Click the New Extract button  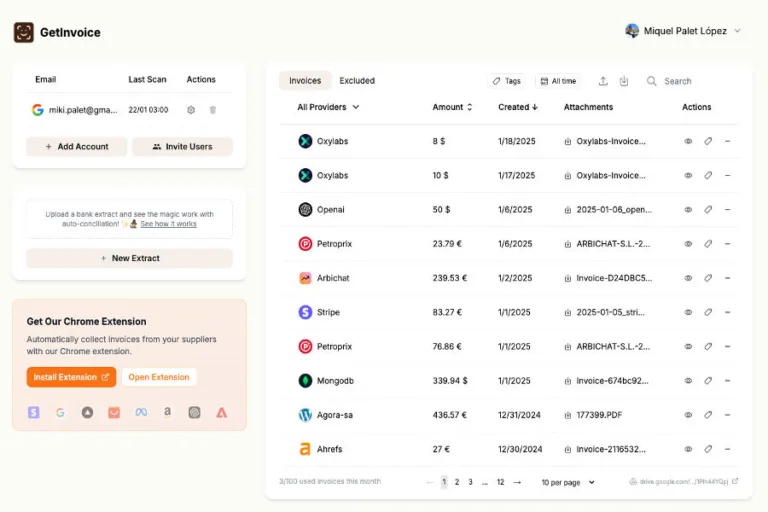click(129, 258)
